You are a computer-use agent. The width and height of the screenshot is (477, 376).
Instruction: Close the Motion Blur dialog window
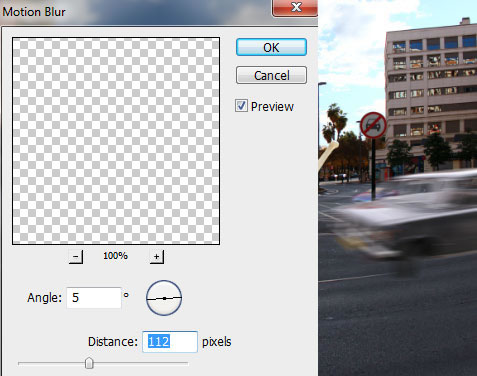coord(295,7)
